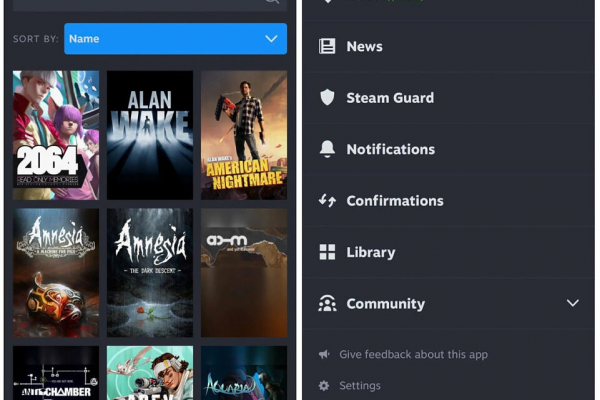Go to News menu item
Viewport: 600px width, 400px height.
coord(448,46)
